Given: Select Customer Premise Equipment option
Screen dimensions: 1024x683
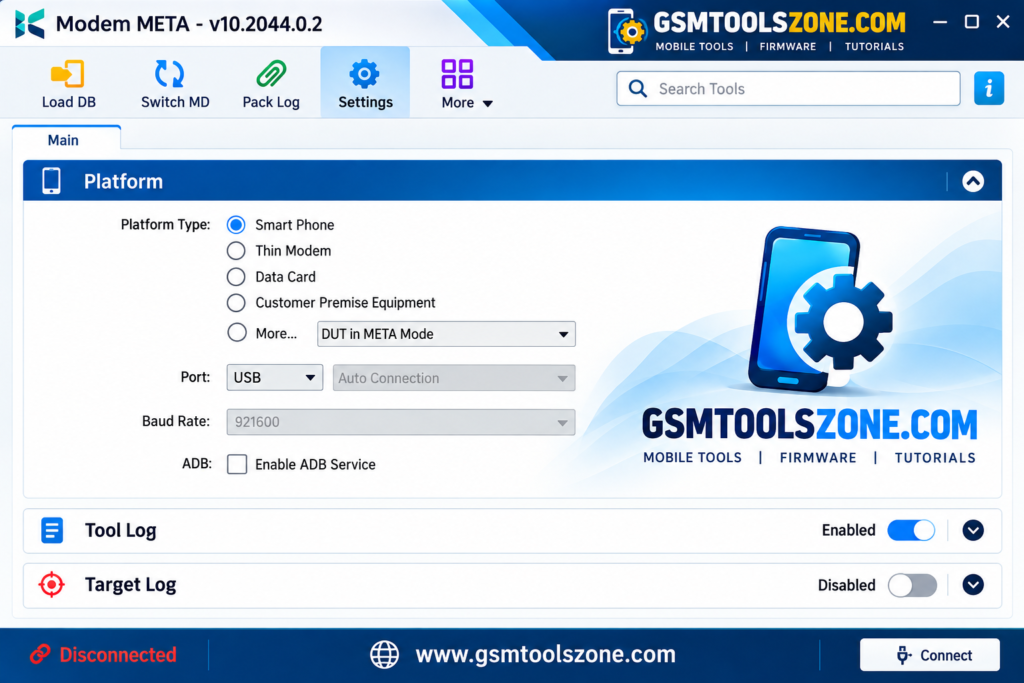Looking at the screenshot, I should tap(236, 303).
